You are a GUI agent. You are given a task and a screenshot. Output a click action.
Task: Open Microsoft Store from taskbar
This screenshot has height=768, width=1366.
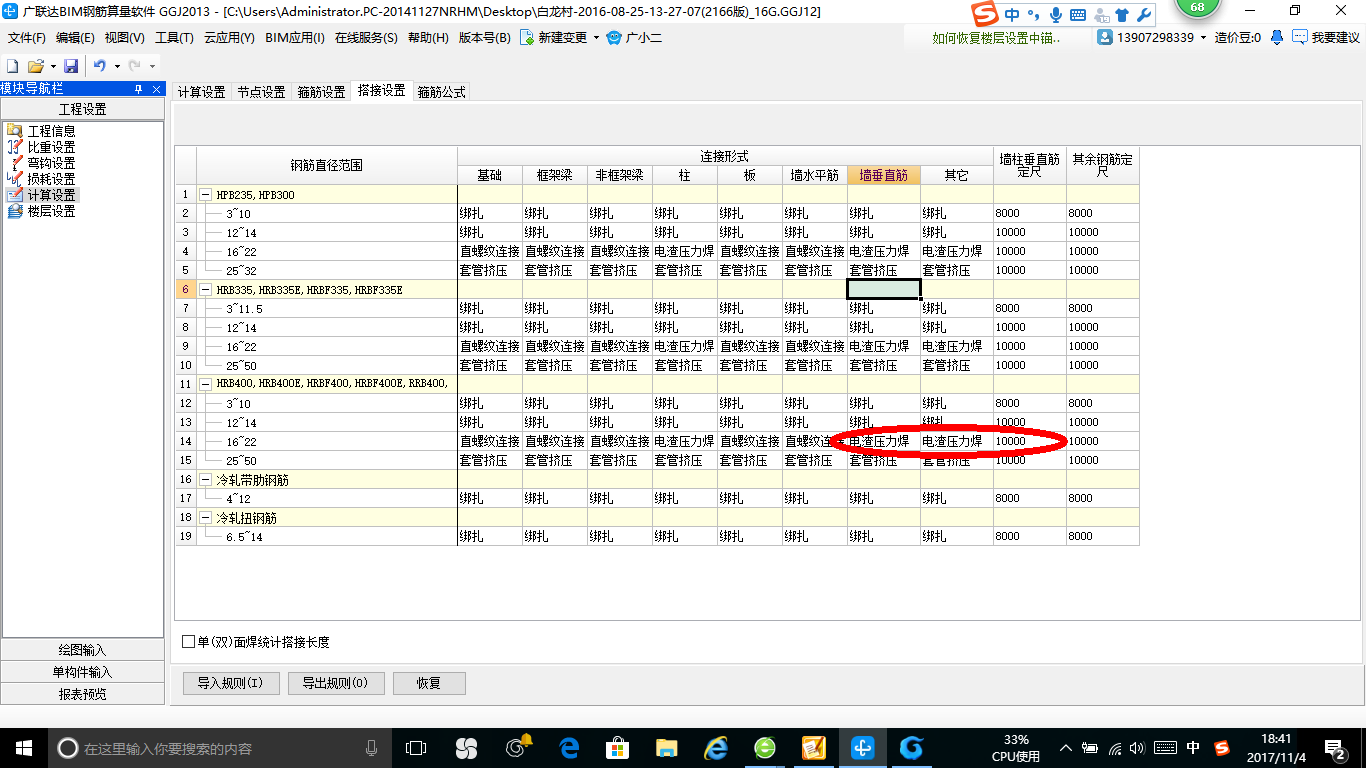click(618, 747)
